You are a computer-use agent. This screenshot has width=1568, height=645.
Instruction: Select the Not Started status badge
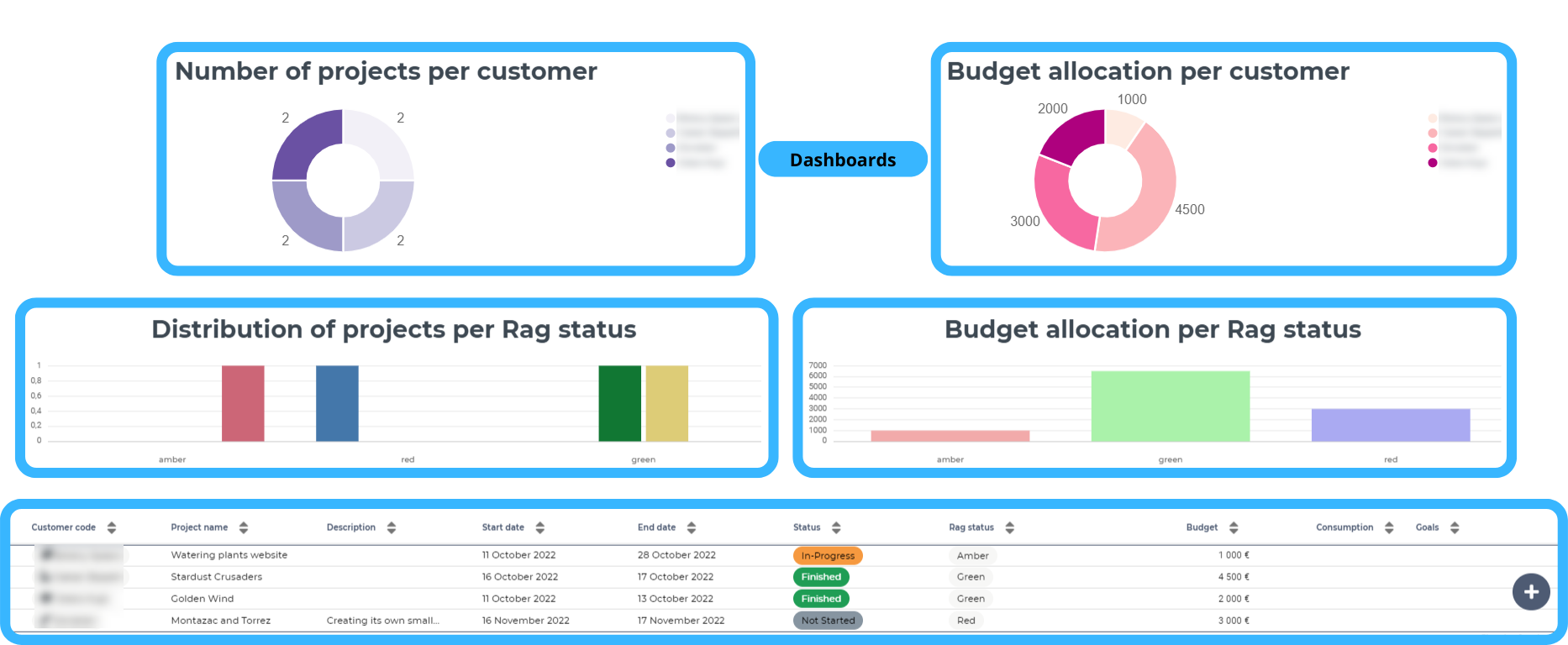pos(828,621)
